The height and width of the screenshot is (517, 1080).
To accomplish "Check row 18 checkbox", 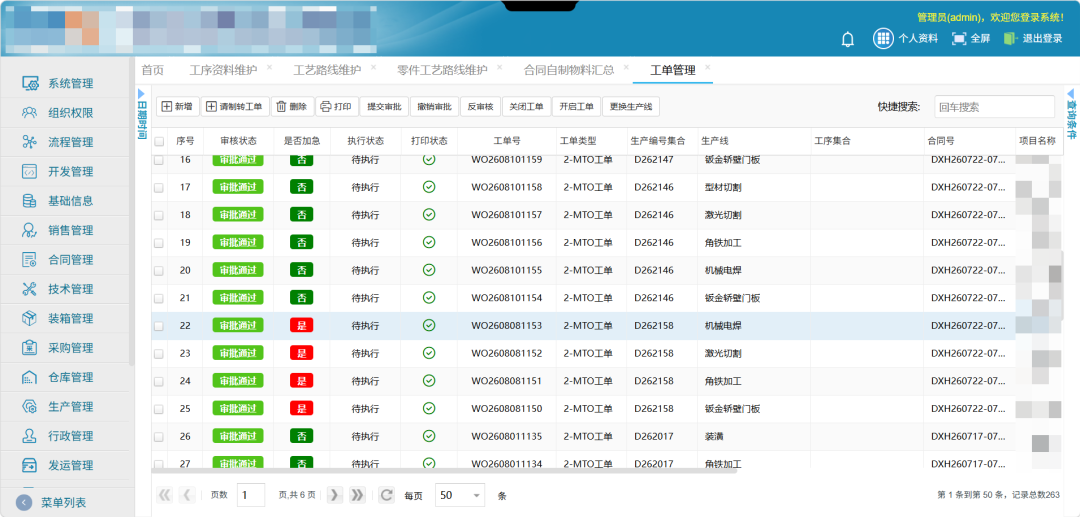I will pyautogui.click(x=159, y=215).
